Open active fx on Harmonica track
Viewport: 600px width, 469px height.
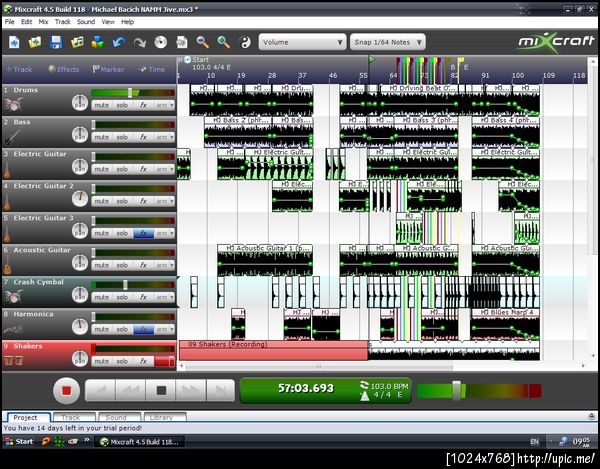pos(143,329)
